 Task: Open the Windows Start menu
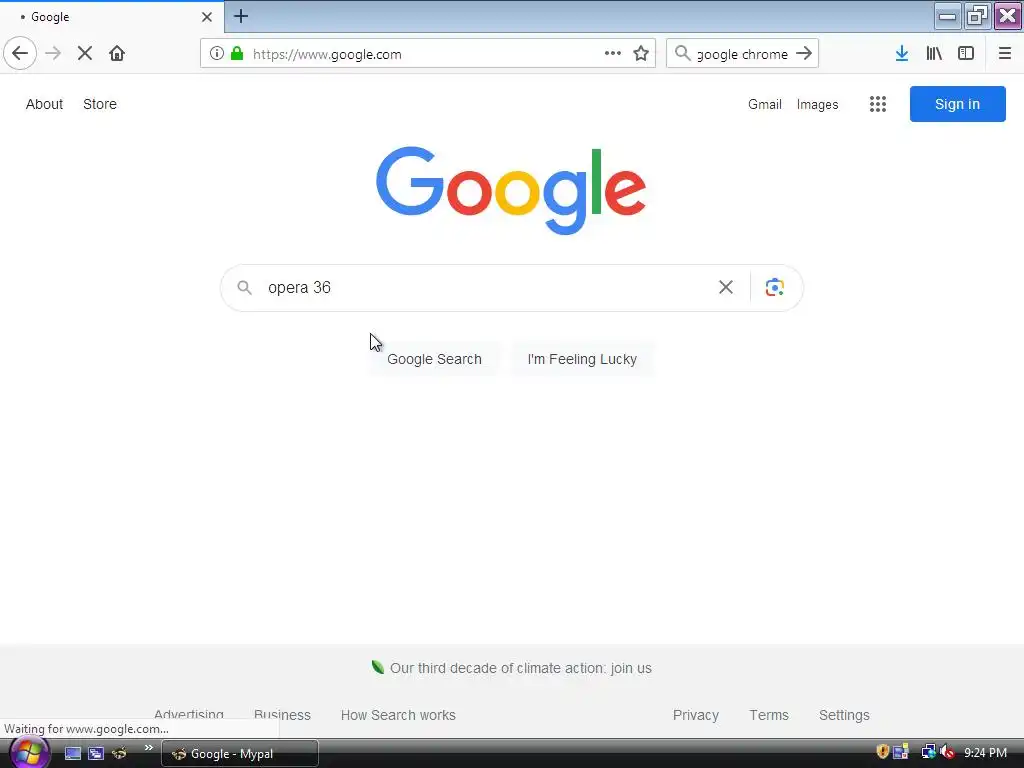(x=29, y=753)
